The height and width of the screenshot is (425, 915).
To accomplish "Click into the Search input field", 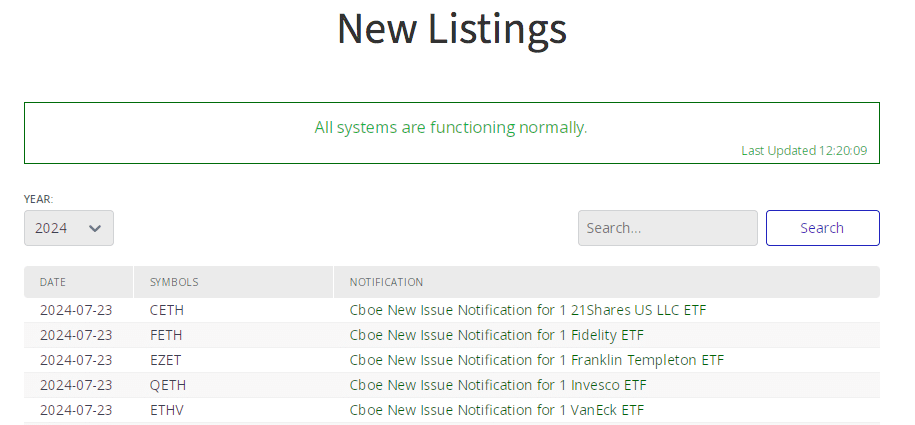I will [x=667, y=228].
